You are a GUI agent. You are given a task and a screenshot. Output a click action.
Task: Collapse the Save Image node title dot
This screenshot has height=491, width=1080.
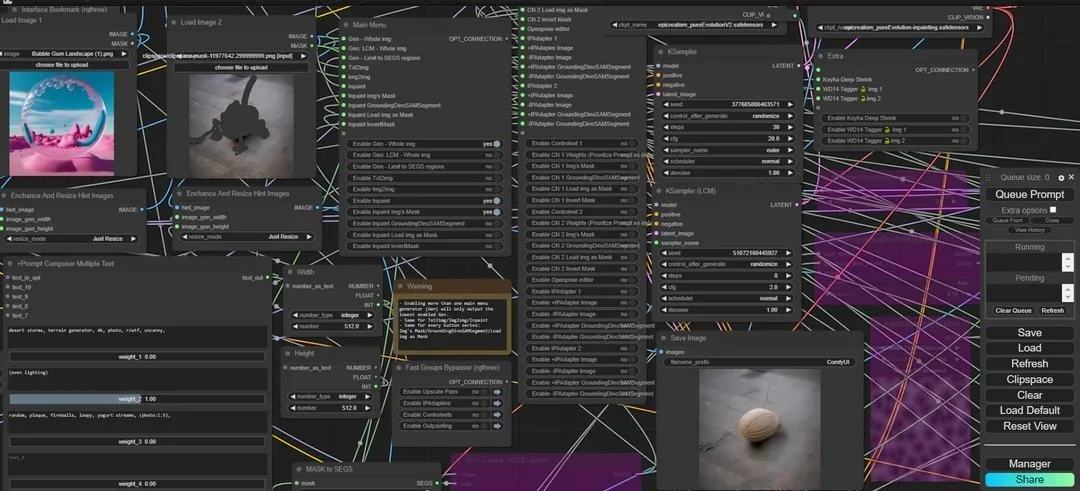point(663,338)
